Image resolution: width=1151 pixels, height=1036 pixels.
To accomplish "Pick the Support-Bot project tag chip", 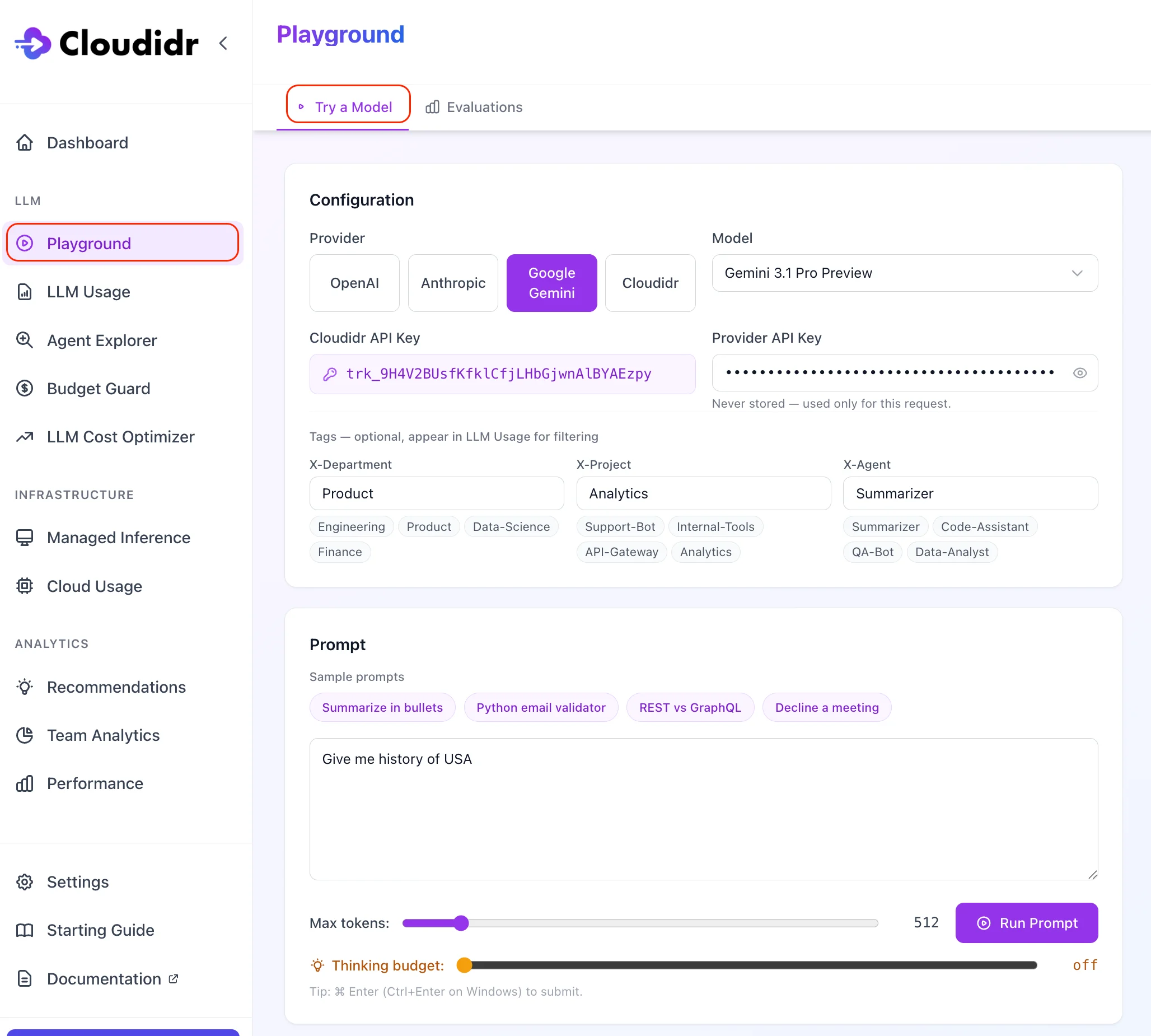I will coord(620,526).
